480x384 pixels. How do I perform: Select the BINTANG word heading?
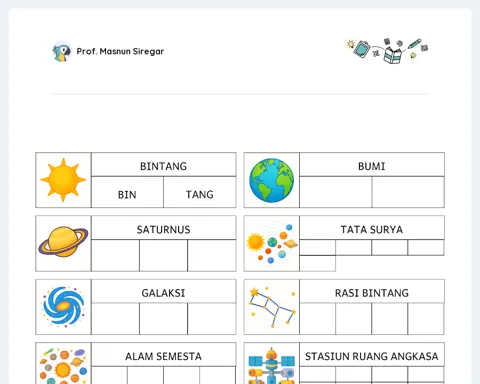coord(163,166)
